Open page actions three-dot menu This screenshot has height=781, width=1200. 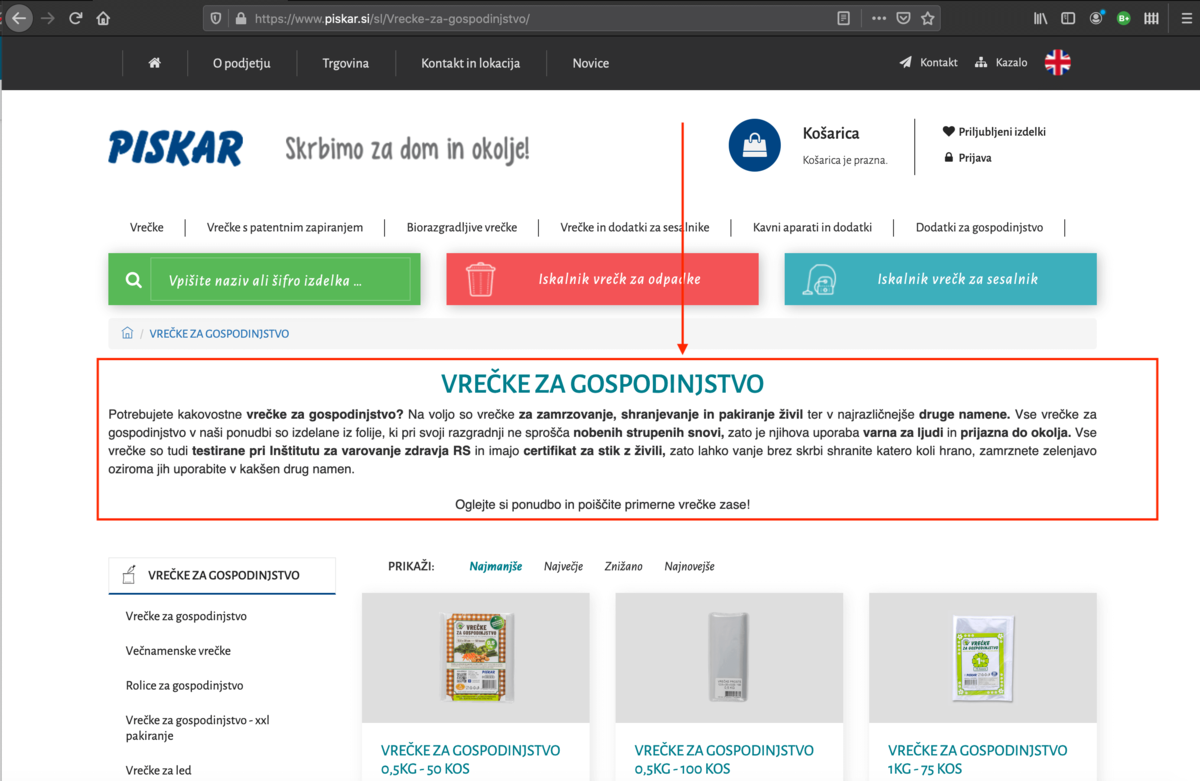coord(879,18)
